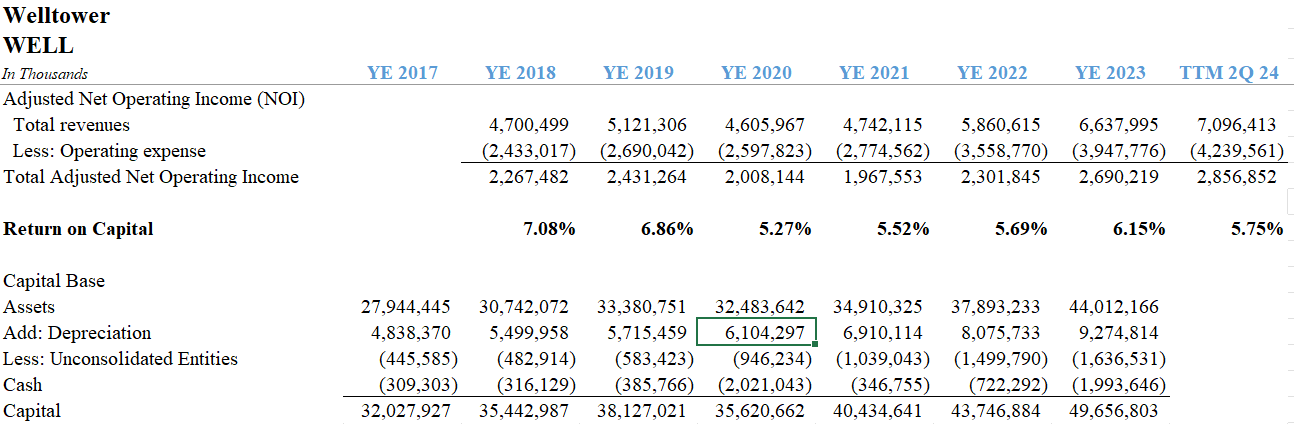Select total revenues value 4,700,499

pos(529,125)
